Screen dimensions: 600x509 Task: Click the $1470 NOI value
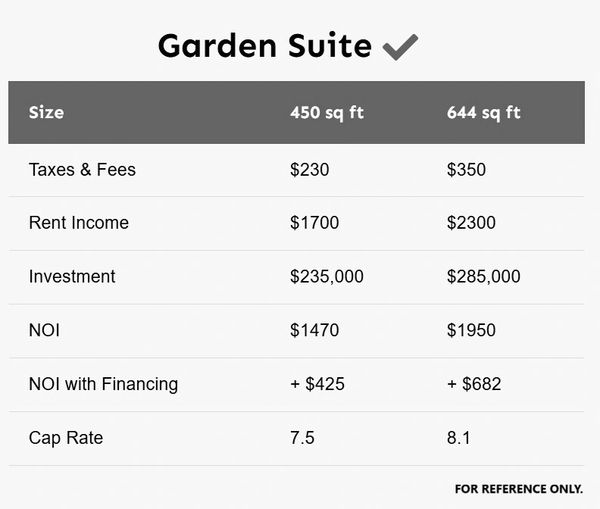(x=314, y=331)
